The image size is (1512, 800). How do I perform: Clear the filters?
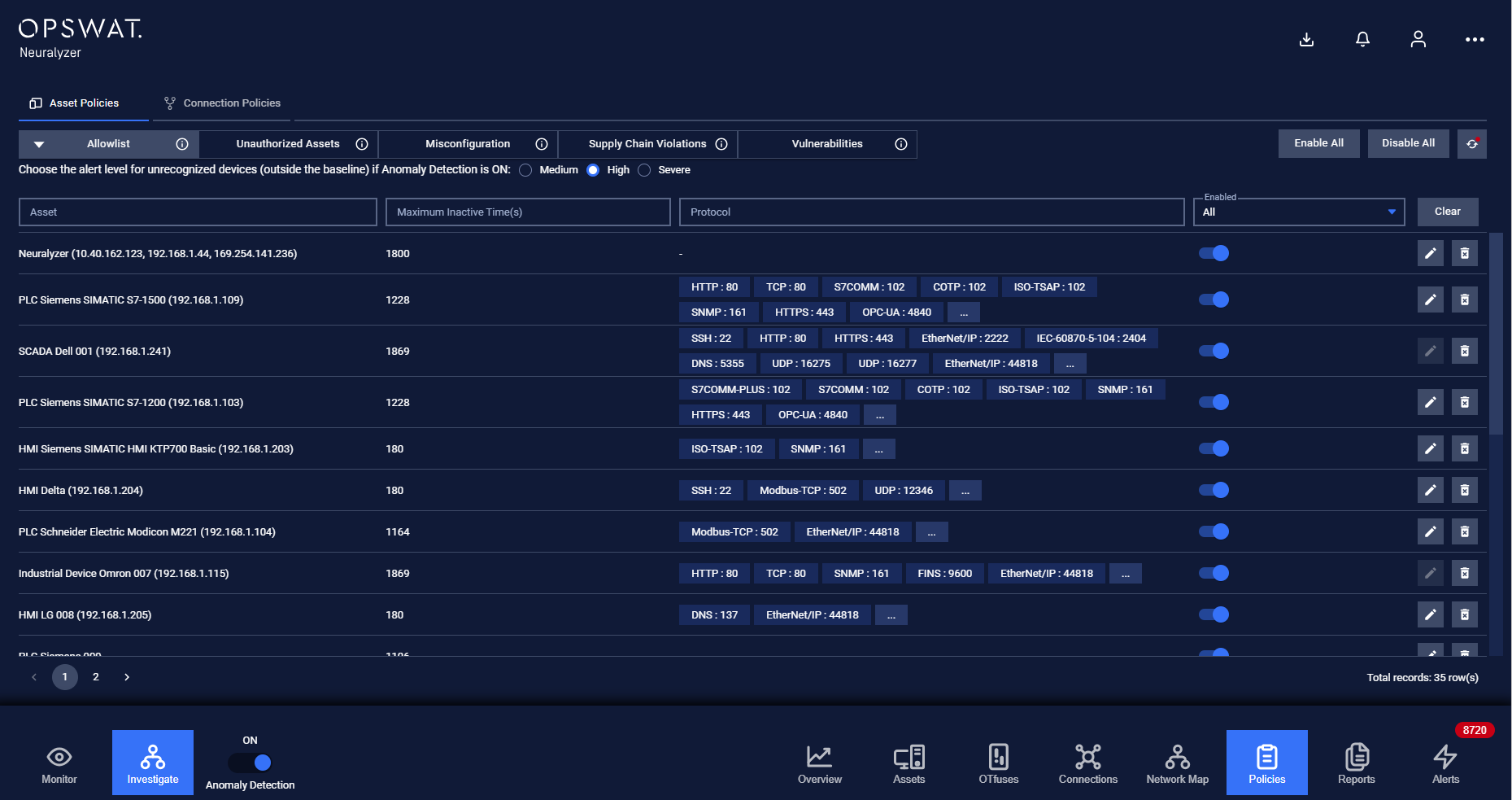[x=1447, y=212]
